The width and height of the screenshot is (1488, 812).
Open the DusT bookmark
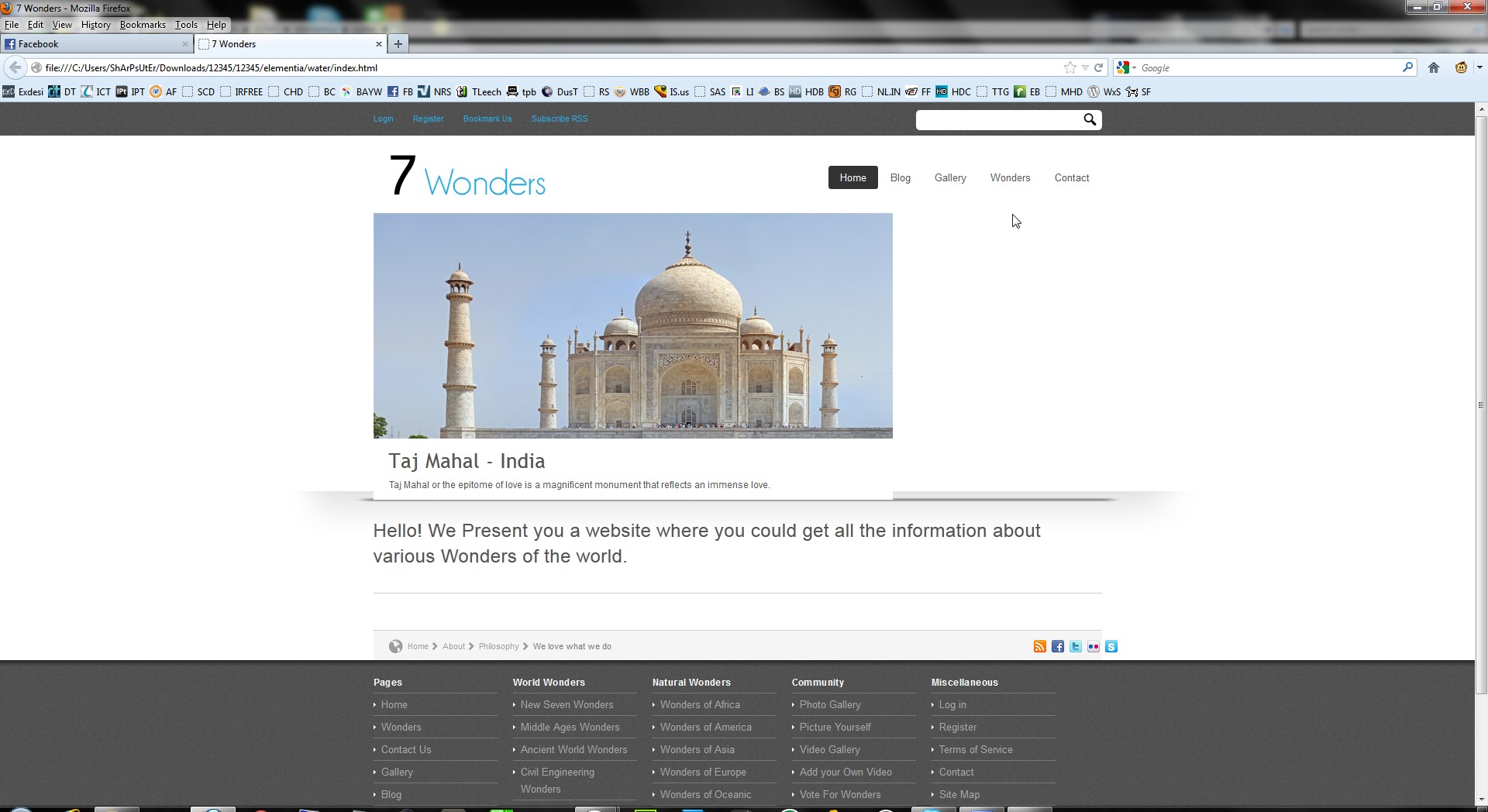[x=560, y=91]
